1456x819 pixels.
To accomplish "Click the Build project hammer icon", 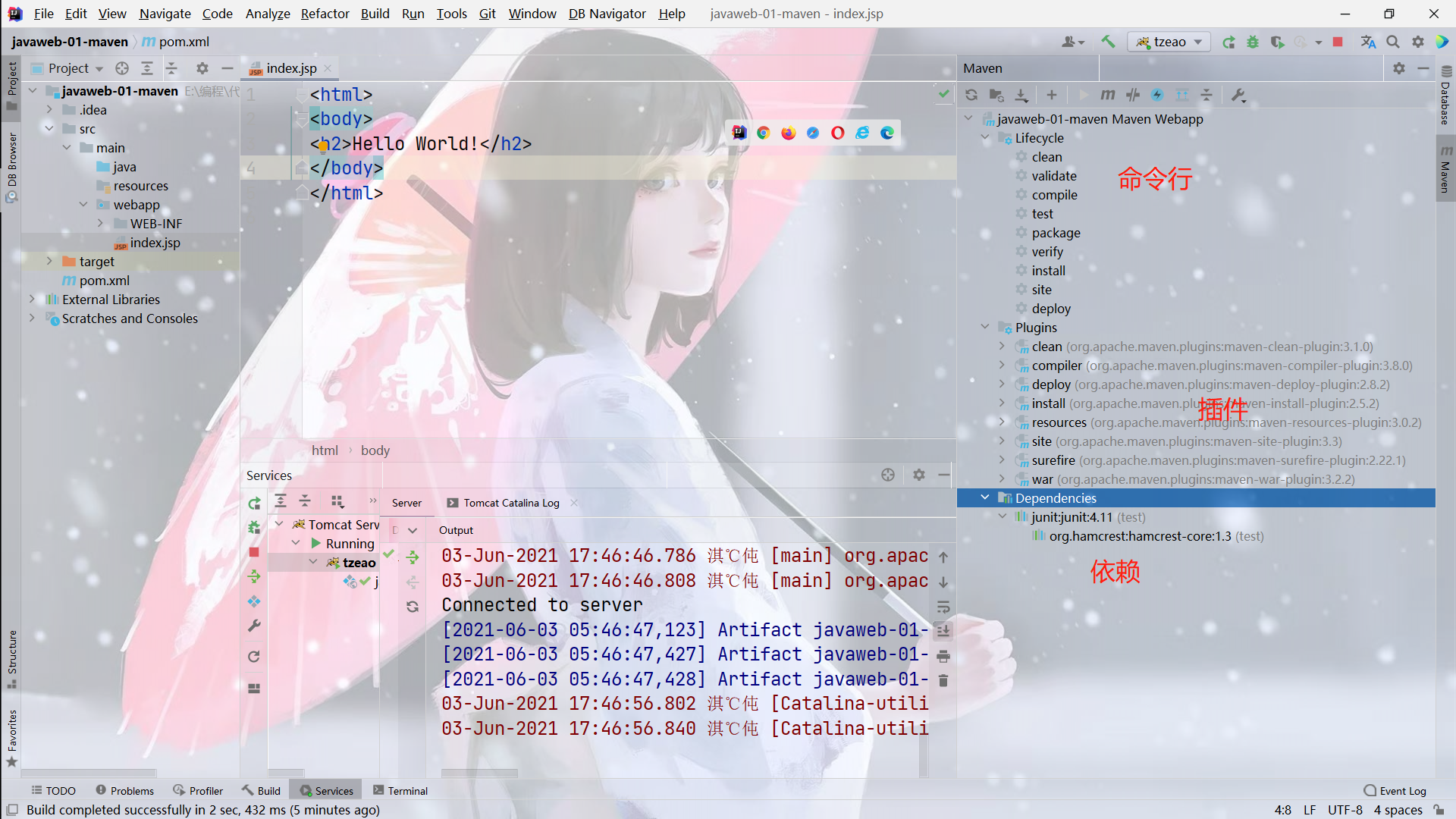I will coord(1108,42).
